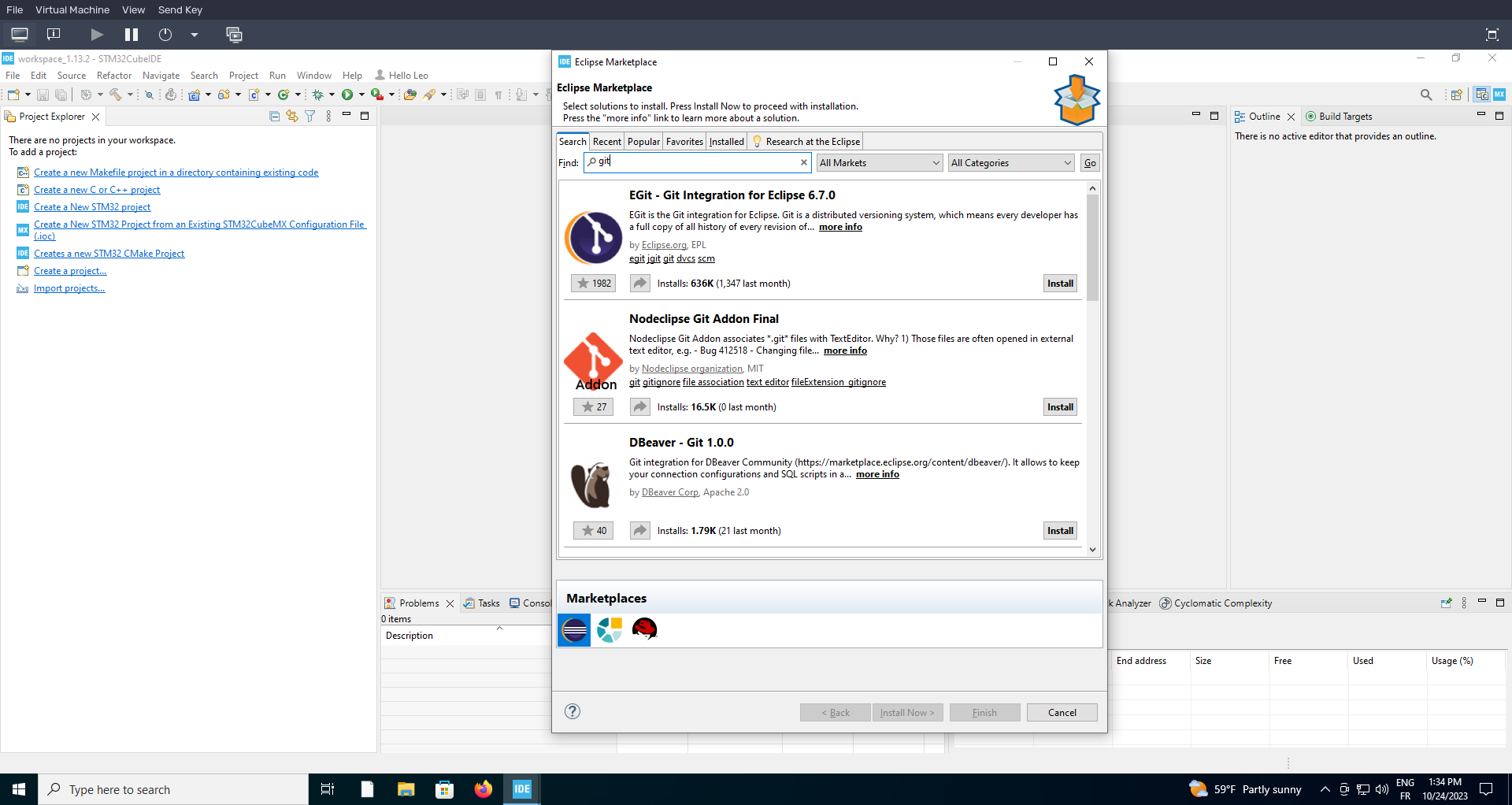Select the Obeo marketplace catalog icon
The image size is (1512, 805).
pyautogui.click(x=610, y=630)
